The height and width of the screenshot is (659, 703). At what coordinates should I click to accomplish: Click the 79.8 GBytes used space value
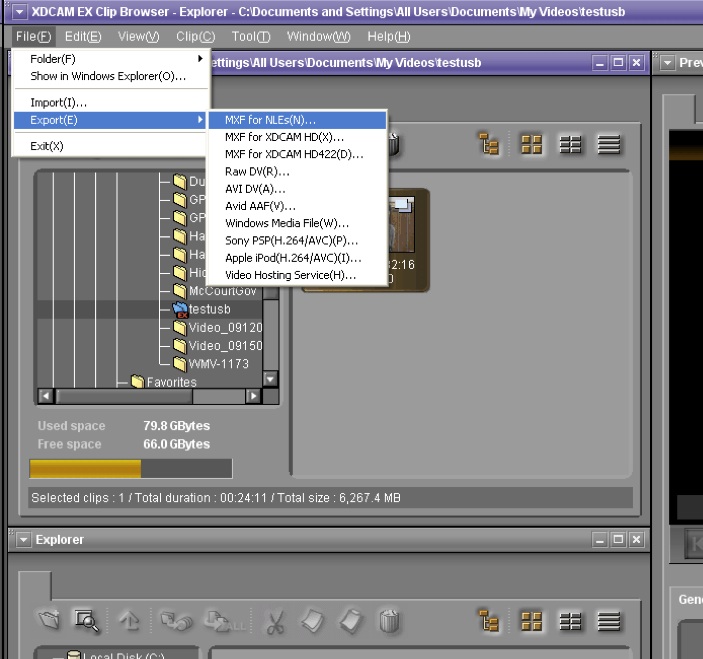[x=177, y=425]
